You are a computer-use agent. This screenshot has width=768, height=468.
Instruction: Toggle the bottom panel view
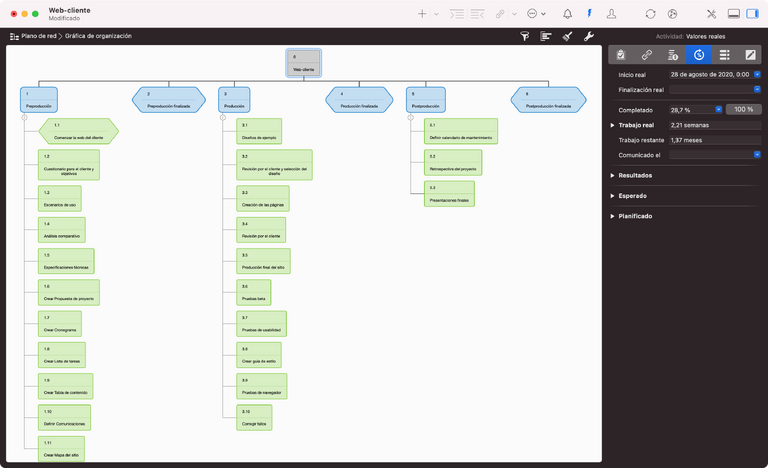click(734, 14)
